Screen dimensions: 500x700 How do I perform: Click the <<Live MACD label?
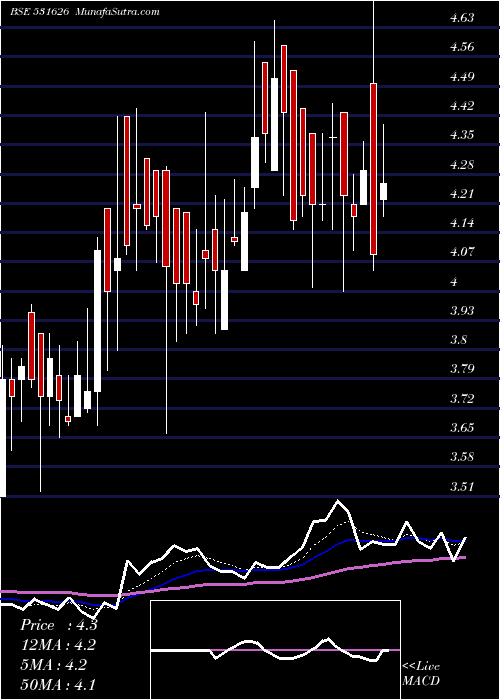[421, 674]
